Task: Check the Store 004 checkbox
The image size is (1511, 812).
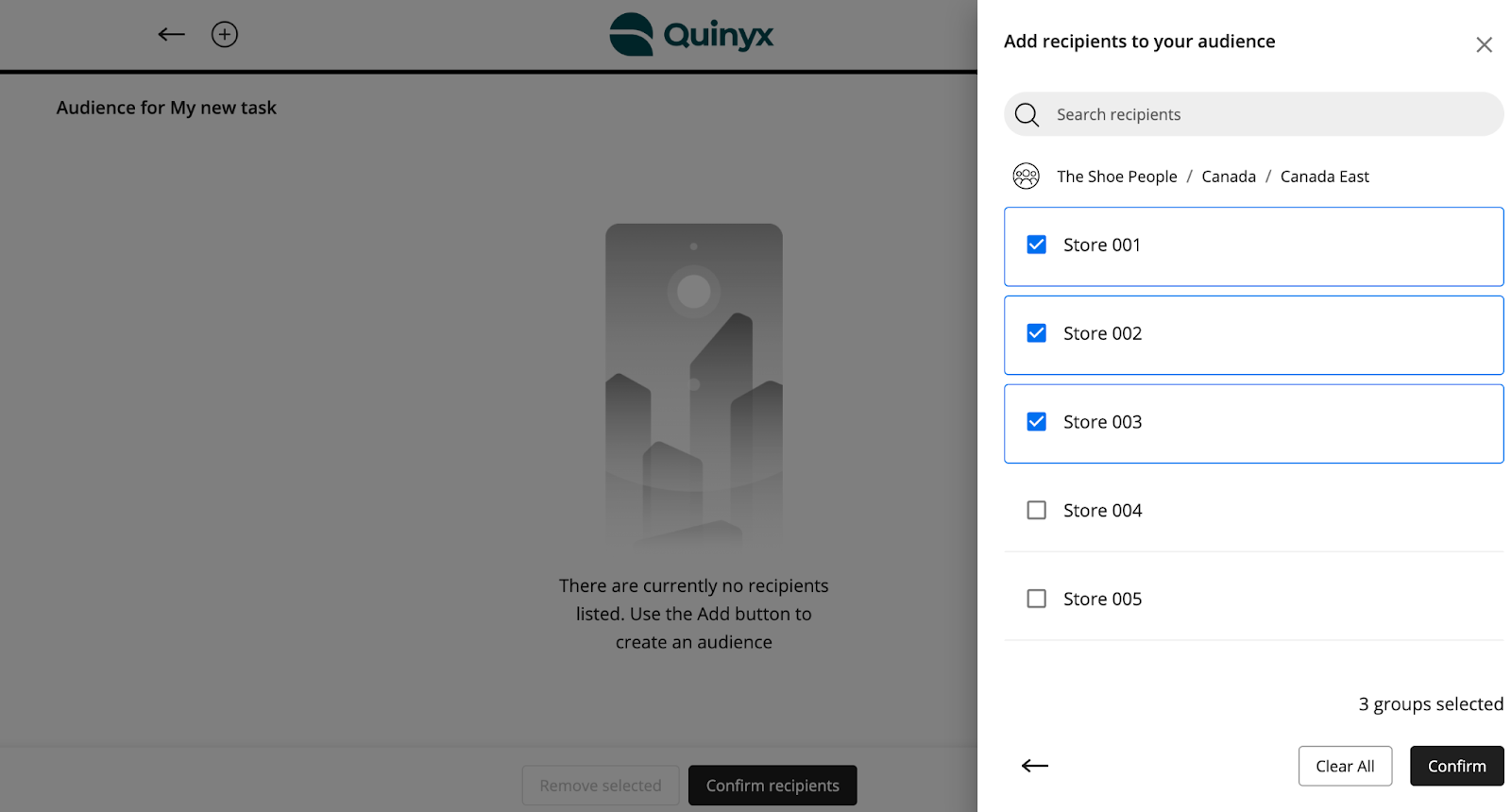Action: pyautogui.click(x=1036, y=510)
